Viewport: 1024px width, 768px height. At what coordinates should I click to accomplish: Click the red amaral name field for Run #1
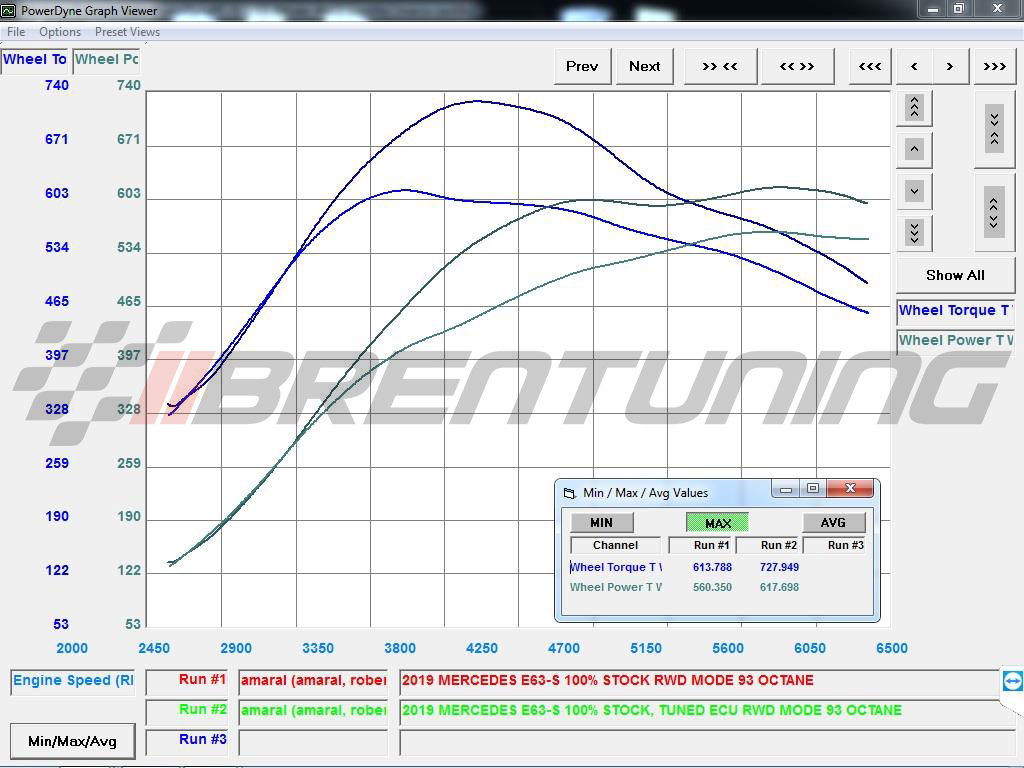pos(313,680)
